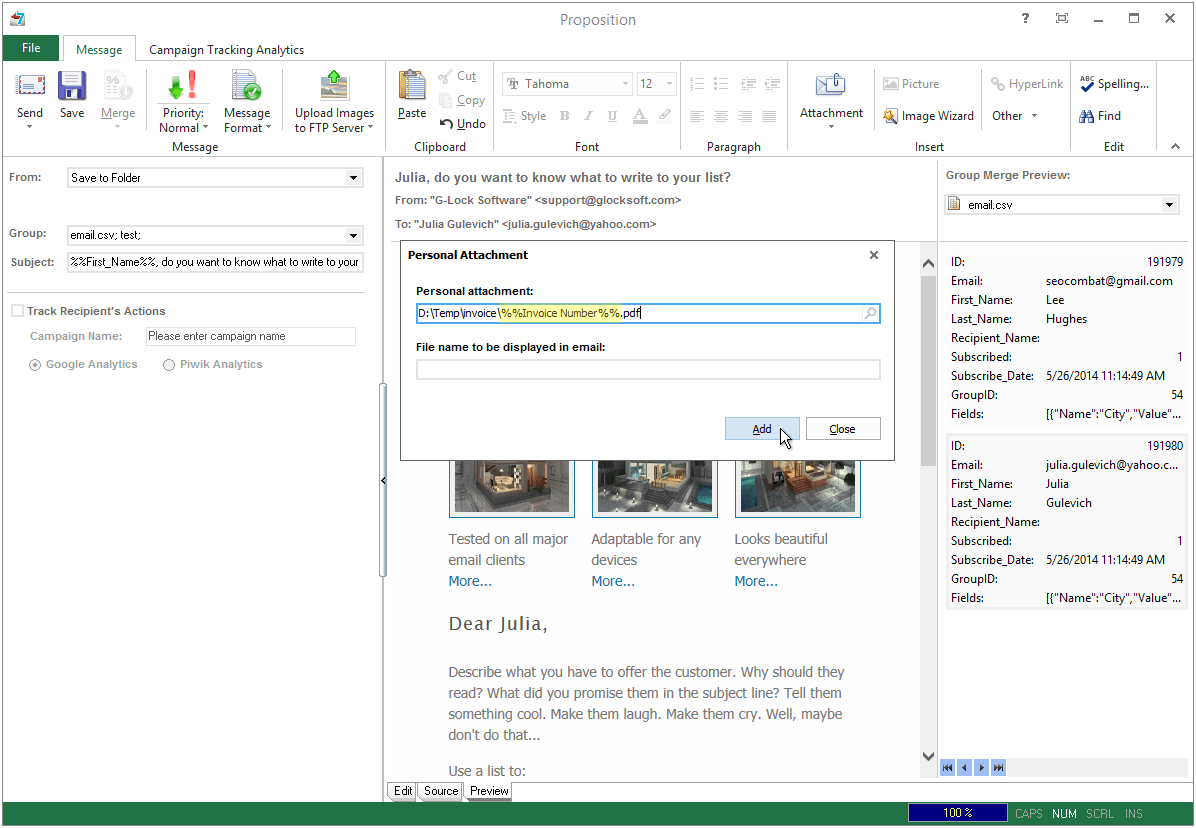1196x828 pixels.
Task: Open the font size 12 dropdown
Action: click(670, 84)
